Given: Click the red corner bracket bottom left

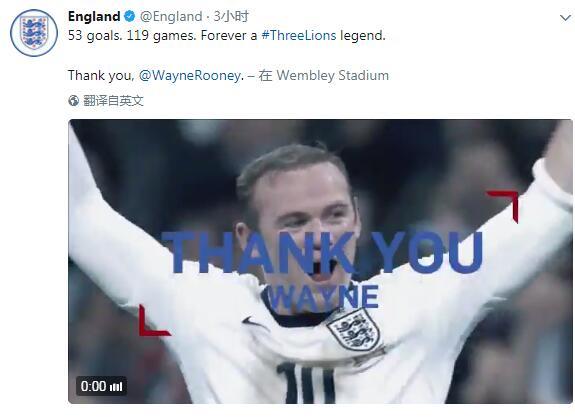Looking at the screenshot, I should click(x=154, y=320).
